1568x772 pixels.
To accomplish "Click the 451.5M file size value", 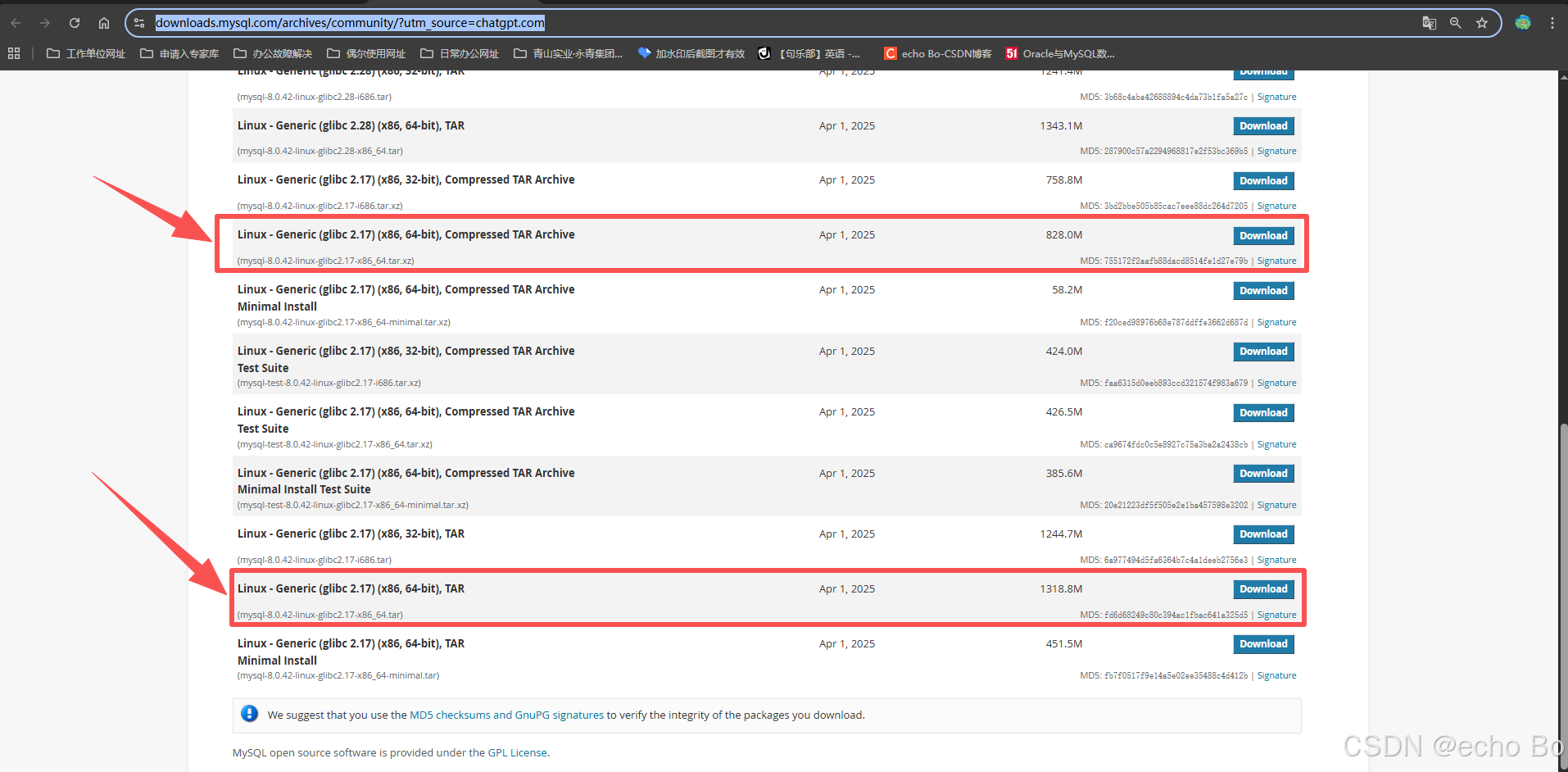I will [x=1063, y=643].
